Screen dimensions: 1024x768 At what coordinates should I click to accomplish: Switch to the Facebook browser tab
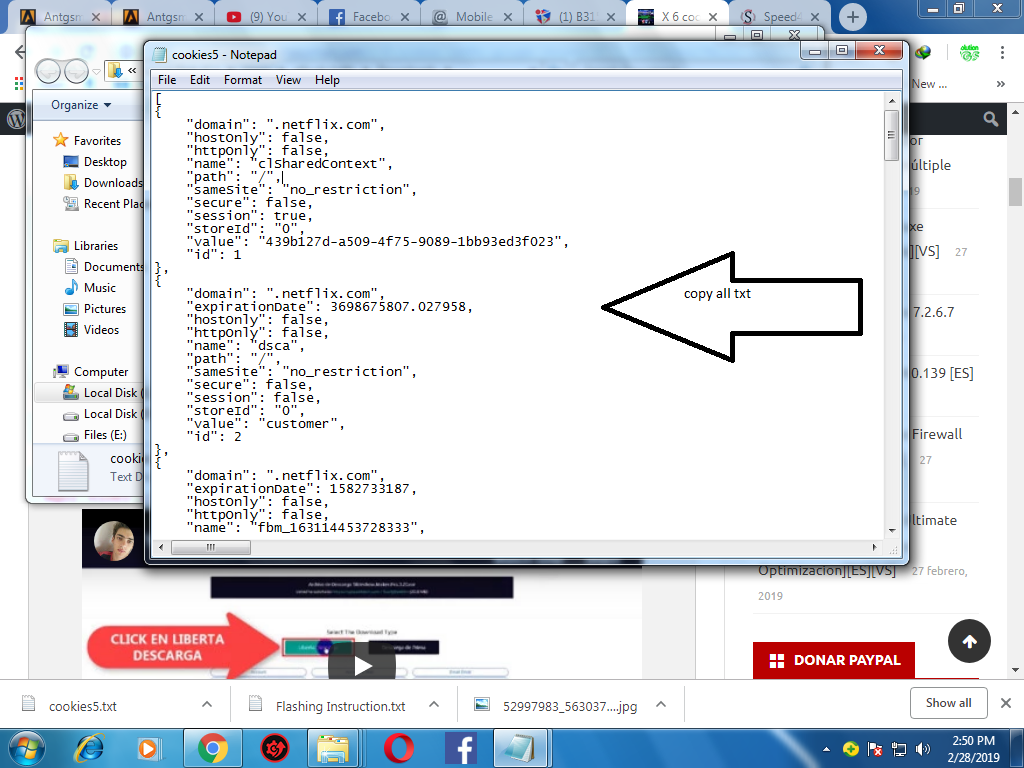(370, 17)
